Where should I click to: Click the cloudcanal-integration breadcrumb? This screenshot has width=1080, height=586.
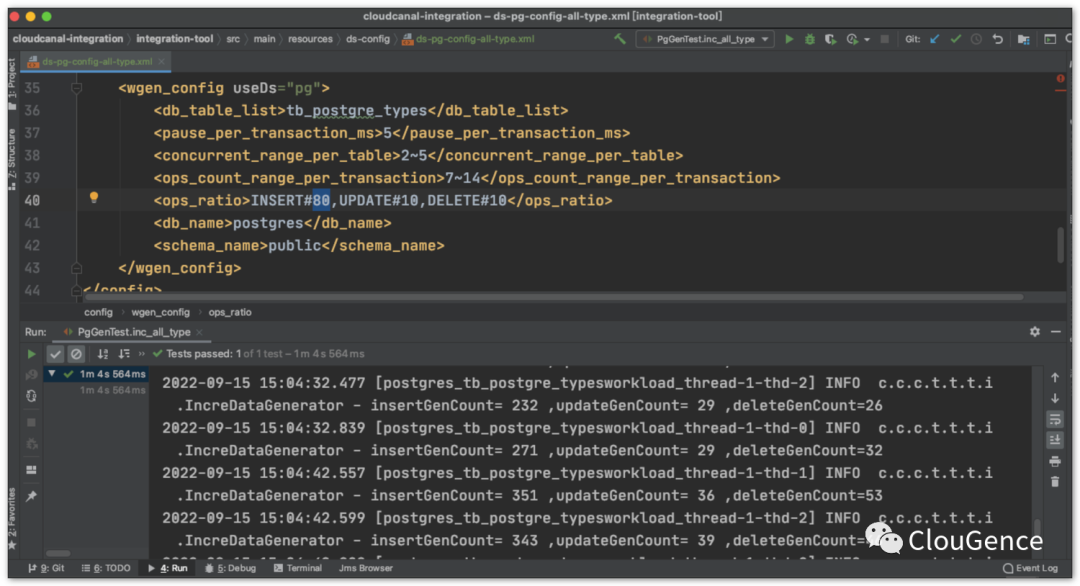click(68, 39)
